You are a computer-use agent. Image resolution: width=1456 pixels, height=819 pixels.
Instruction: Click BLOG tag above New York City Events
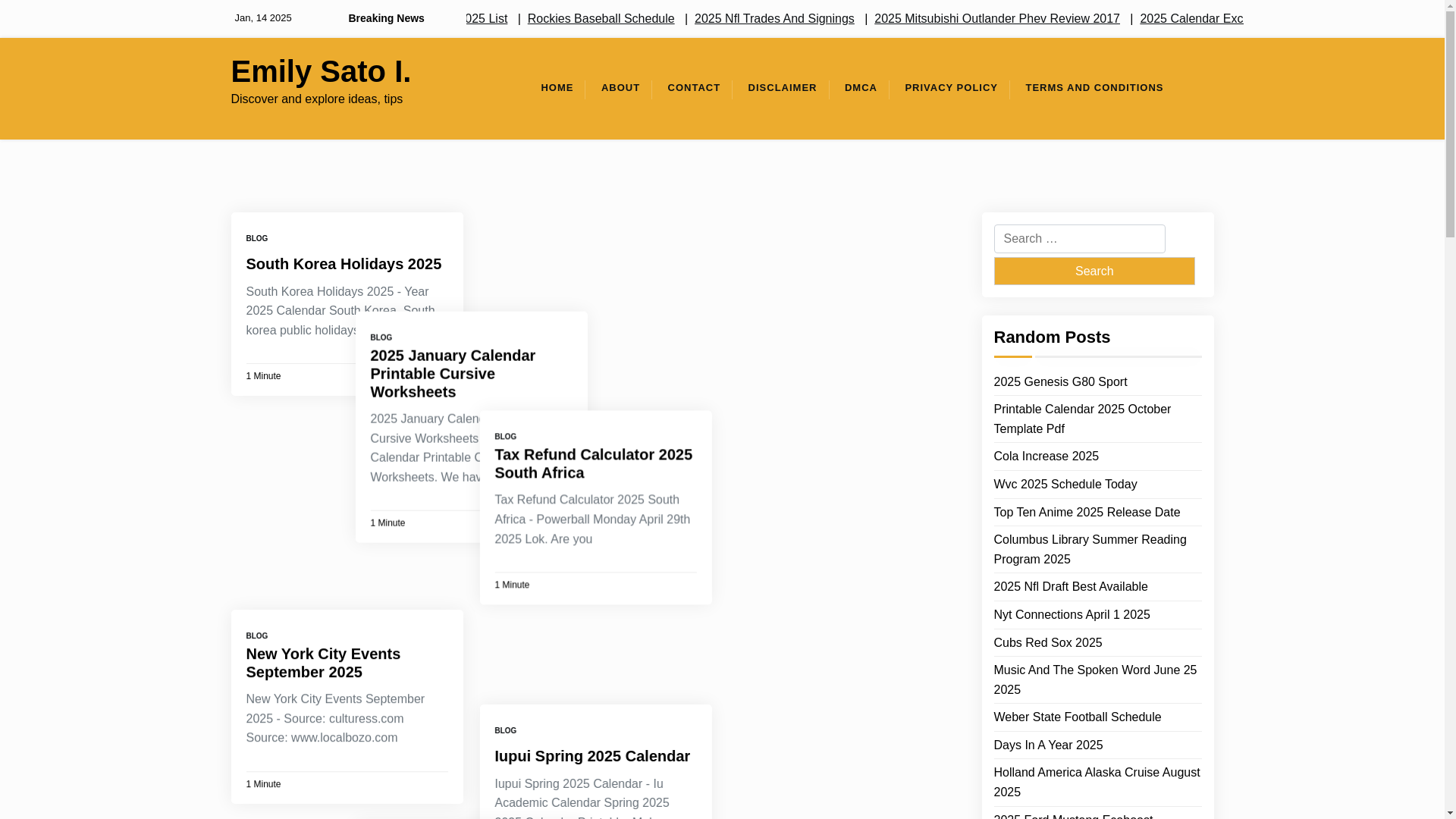coord(256,636)
